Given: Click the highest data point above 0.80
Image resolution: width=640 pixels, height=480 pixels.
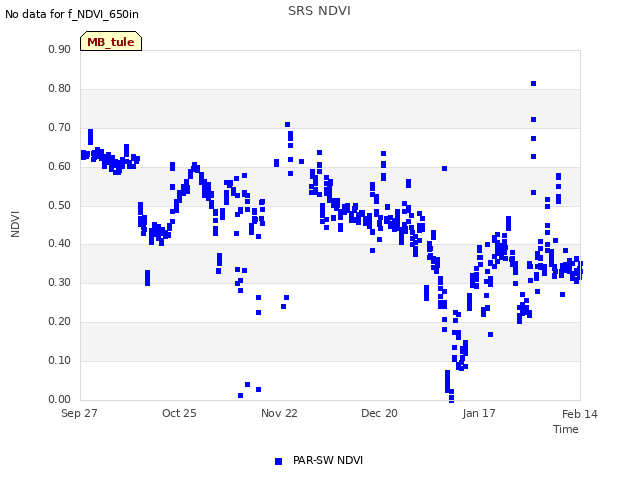Looking at the screenshot, I should tap(533, 84).
